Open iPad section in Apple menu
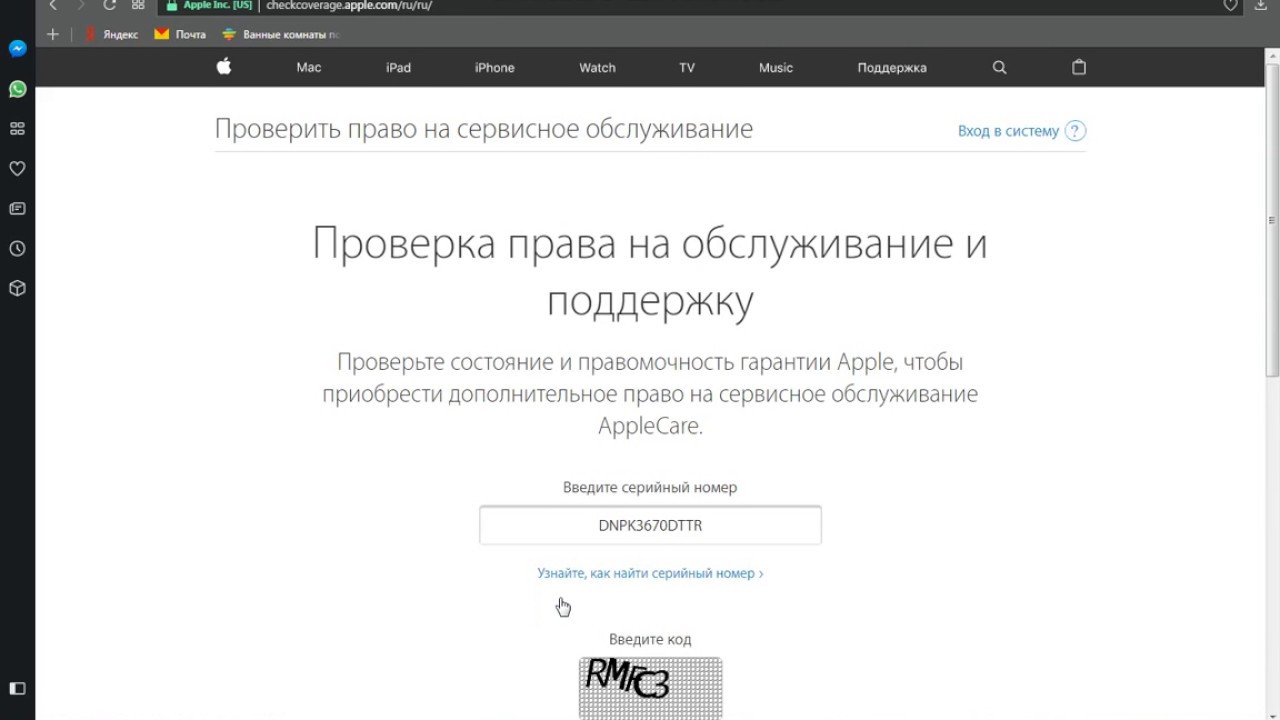The height and width of the screenshot is (720, 1280). pos(398,68)
